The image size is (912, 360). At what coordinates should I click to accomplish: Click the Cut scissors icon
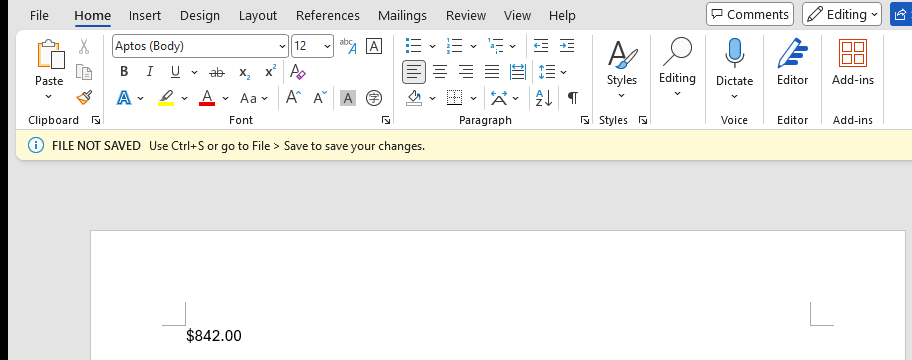(84, 46)
